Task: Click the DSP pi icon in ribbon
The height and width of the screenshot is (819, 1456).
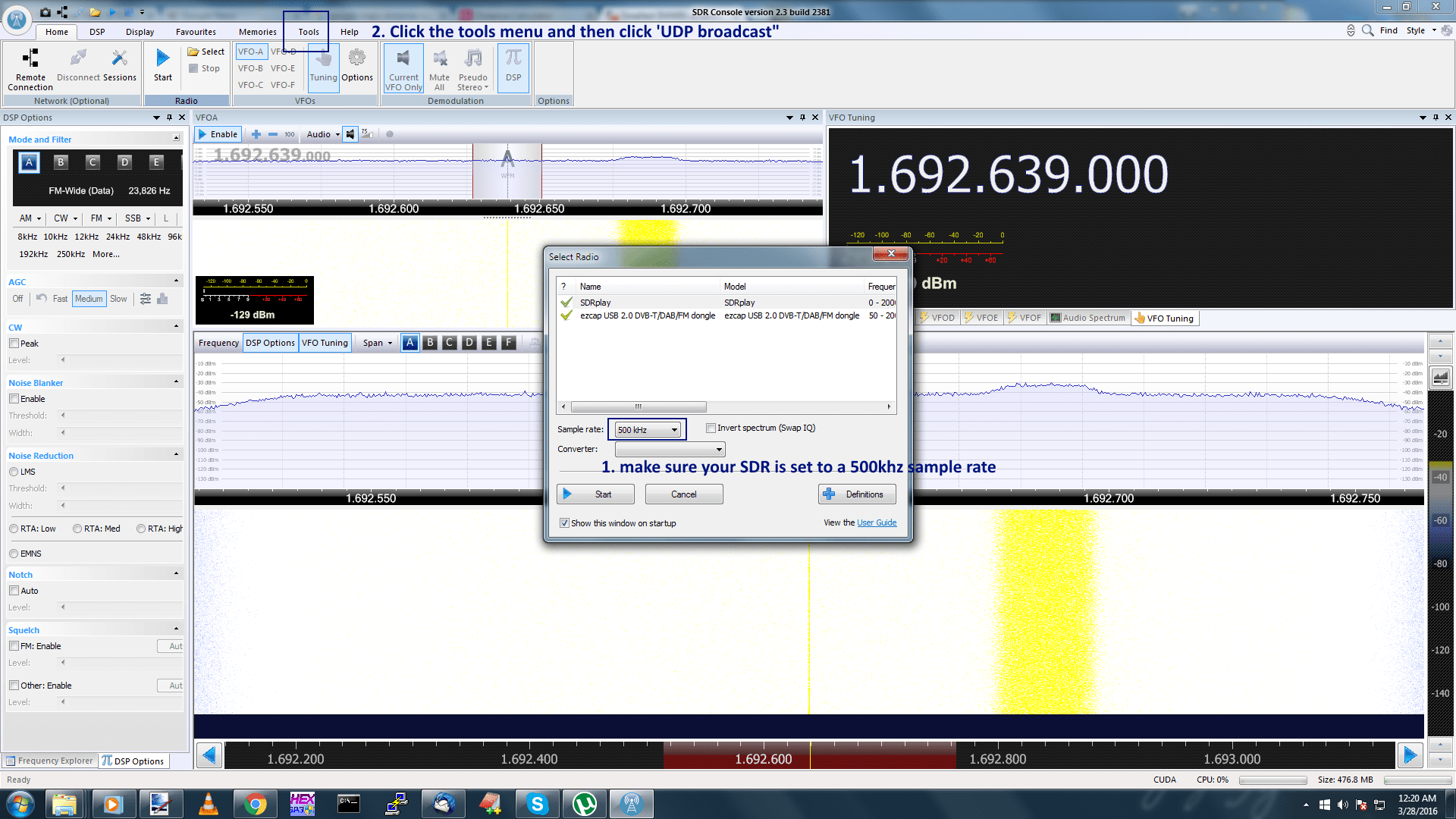Action: coord(513,58)
